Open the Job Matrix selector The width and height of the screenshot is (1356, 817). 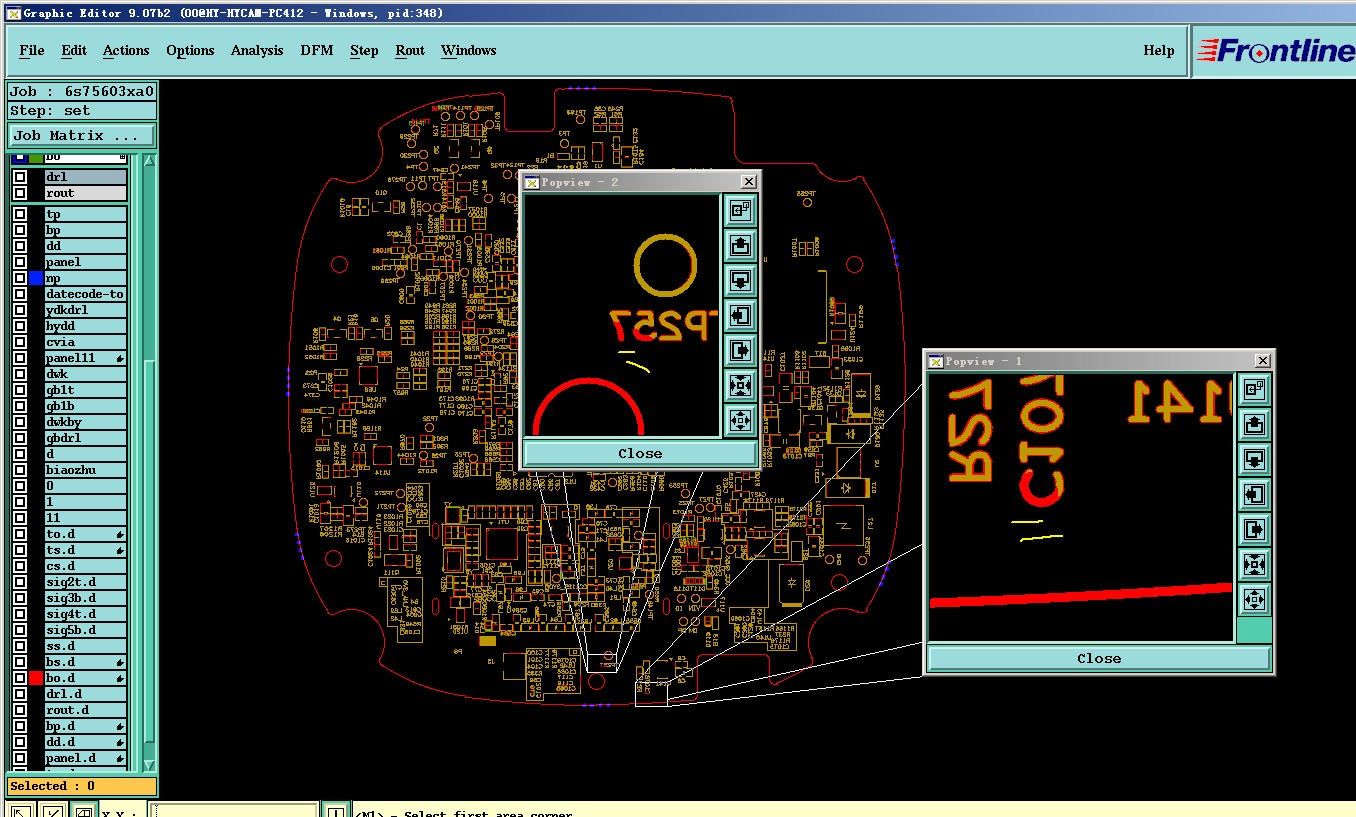tap(81, 135)
